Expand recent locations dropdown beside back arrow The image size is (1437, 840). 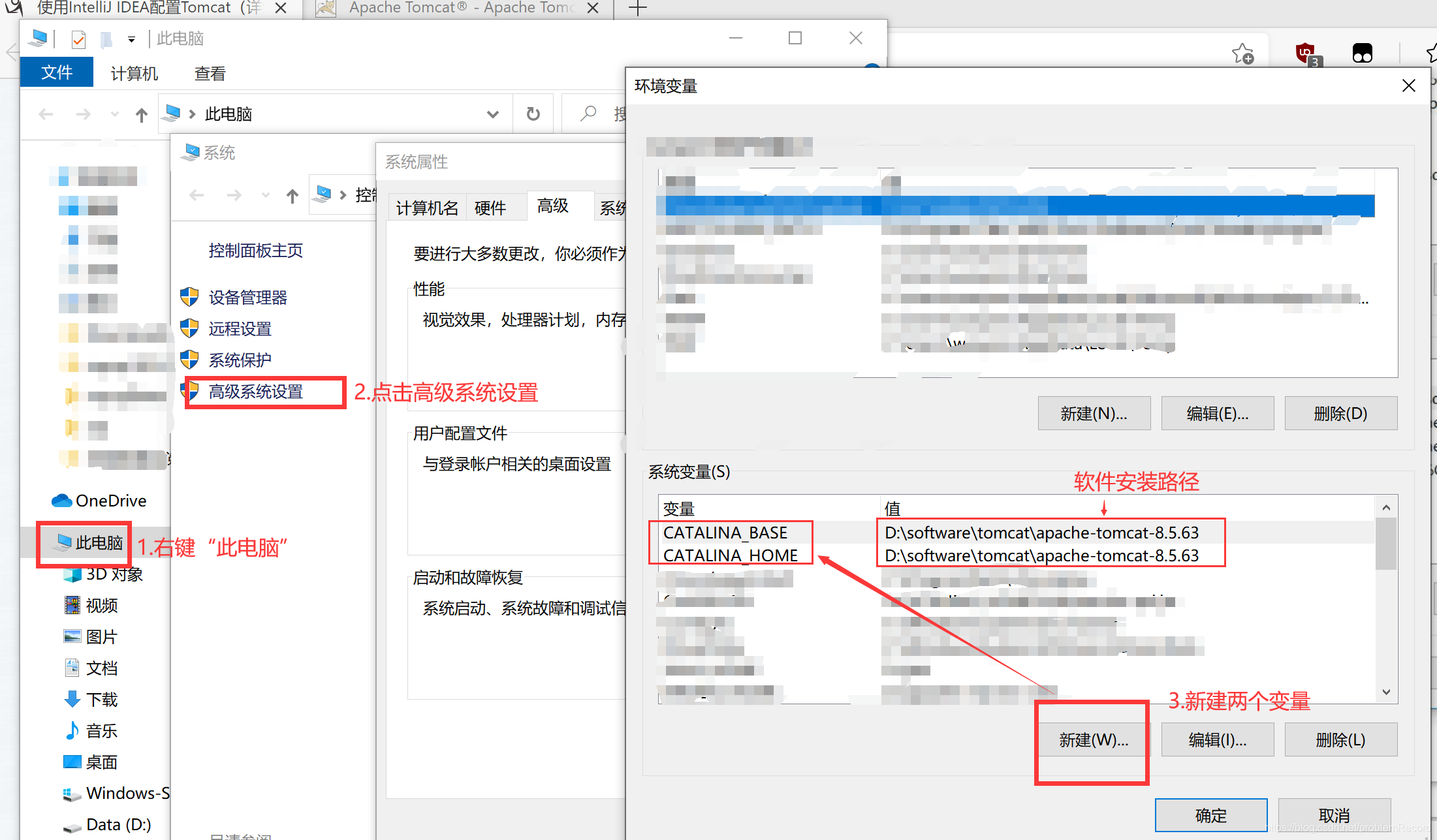(x=114, y=114)
